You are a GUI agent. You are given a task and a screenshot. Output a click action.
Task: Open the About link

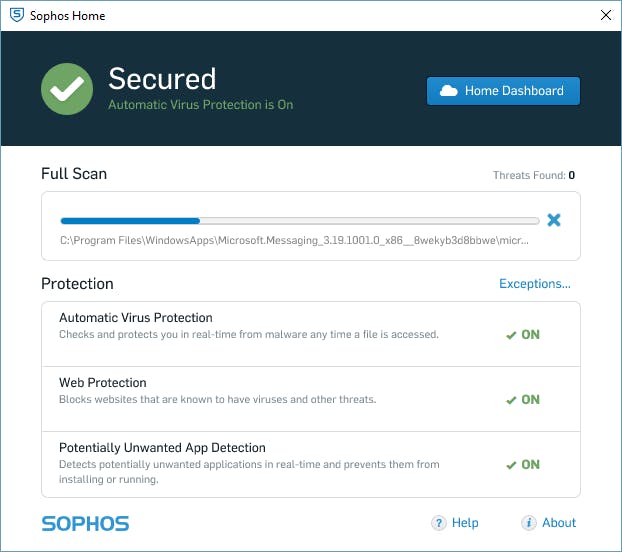coord(559,523)
